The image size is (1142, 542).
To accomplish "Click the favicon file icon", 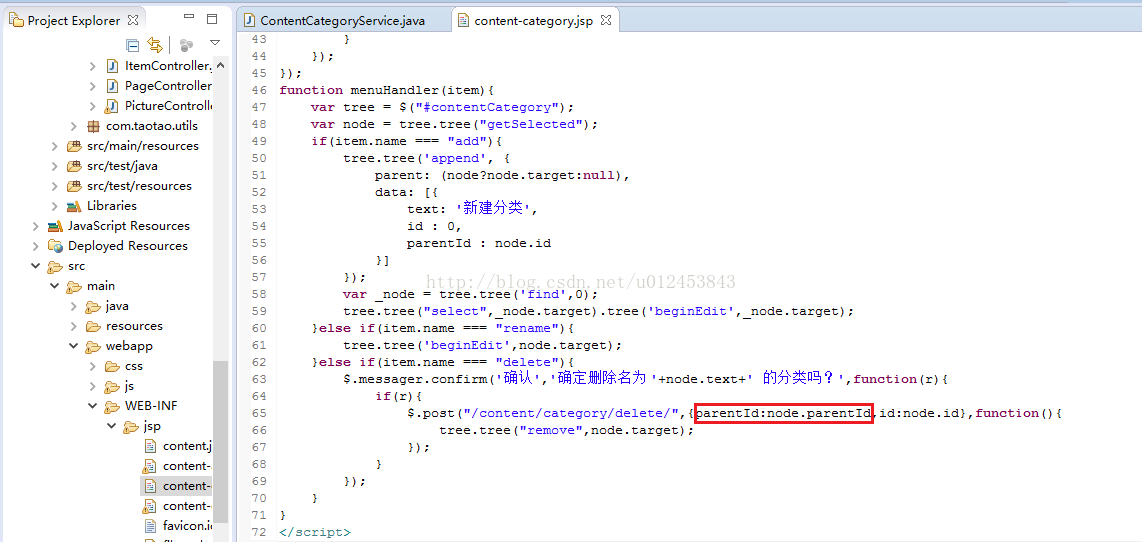I will pos(150,526).
